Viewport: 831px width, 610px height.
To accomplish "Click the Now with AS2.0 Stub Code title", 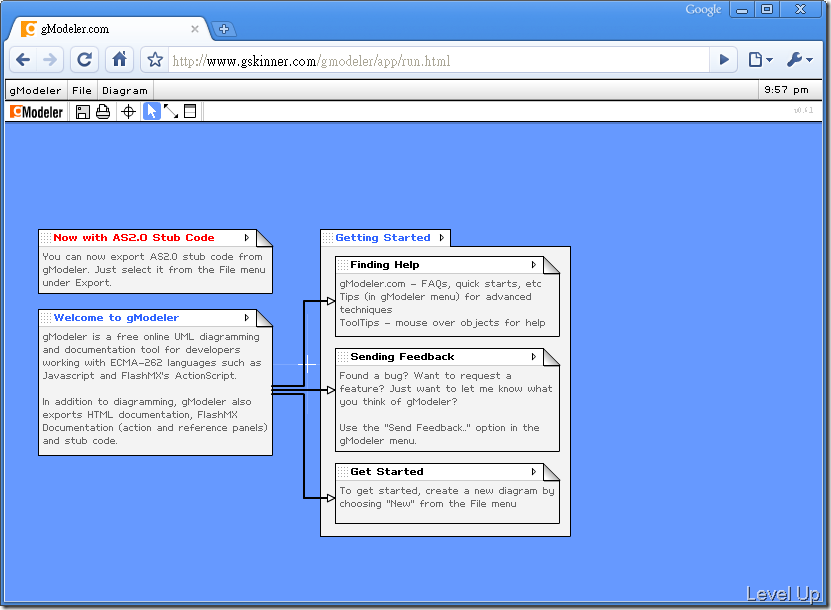I will click(x=134, y=238).
